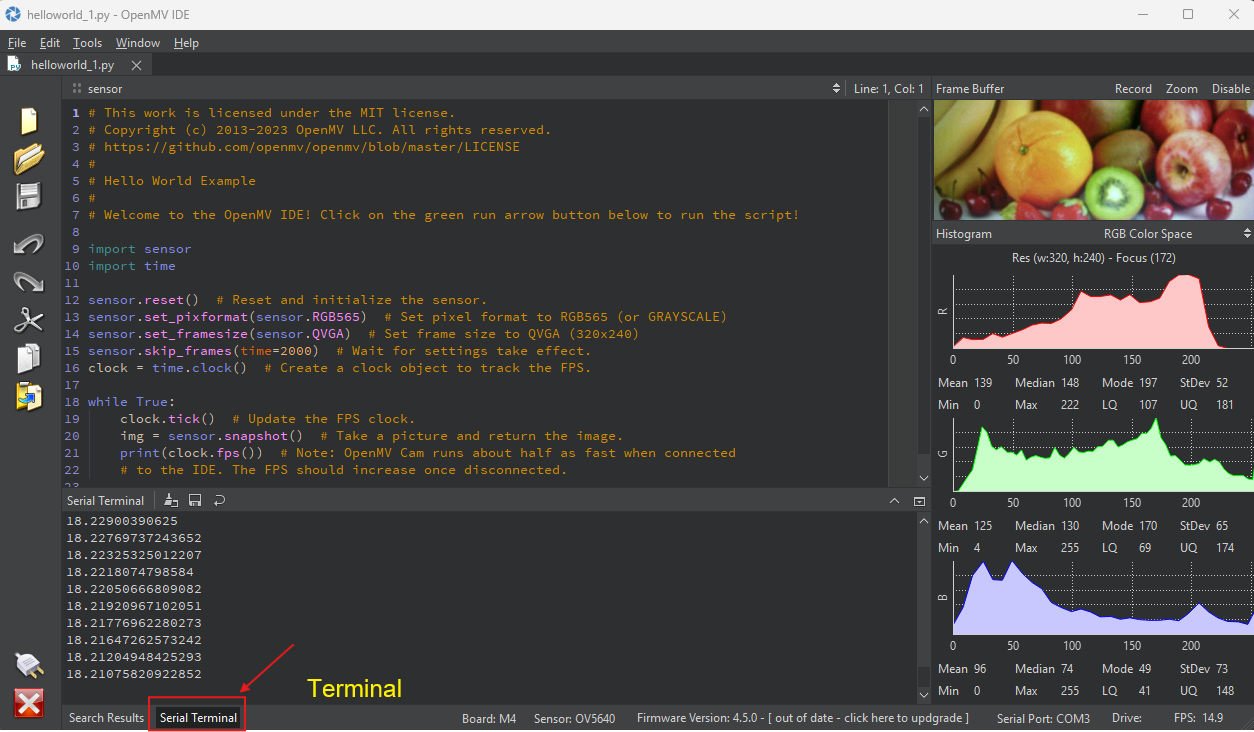Toggle word wrap in the Serial Terminal toolbar
The height and width of the screenshot is (732, 1254).
tap(219, 500)
